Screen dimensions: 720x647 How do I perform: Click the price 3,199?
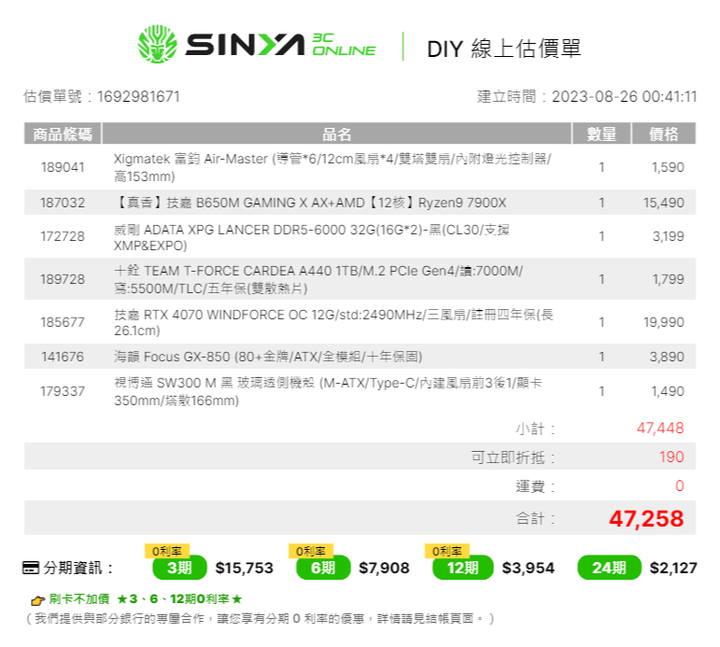click(x=668, y=236)
